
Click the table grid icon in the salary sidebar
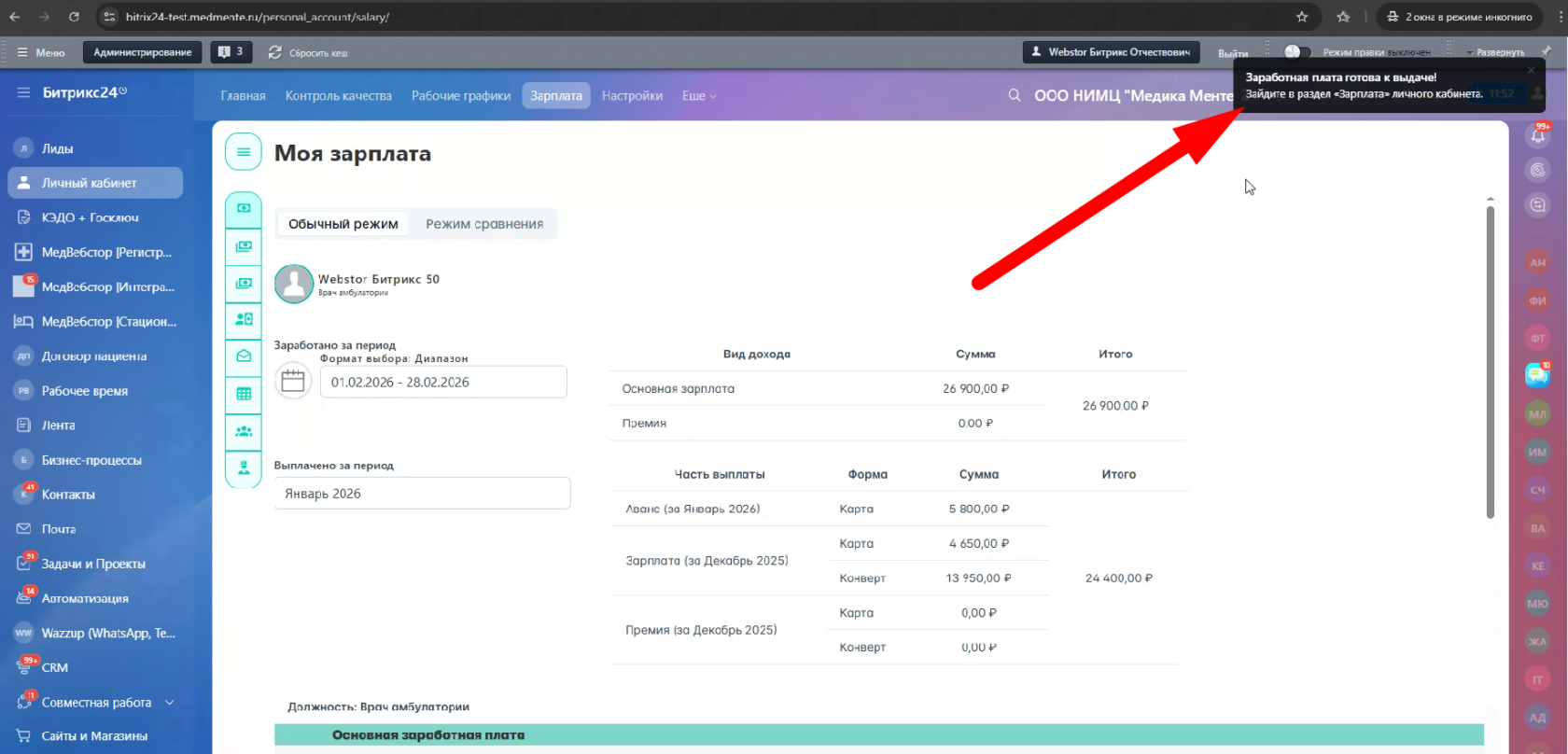point(244,394)
